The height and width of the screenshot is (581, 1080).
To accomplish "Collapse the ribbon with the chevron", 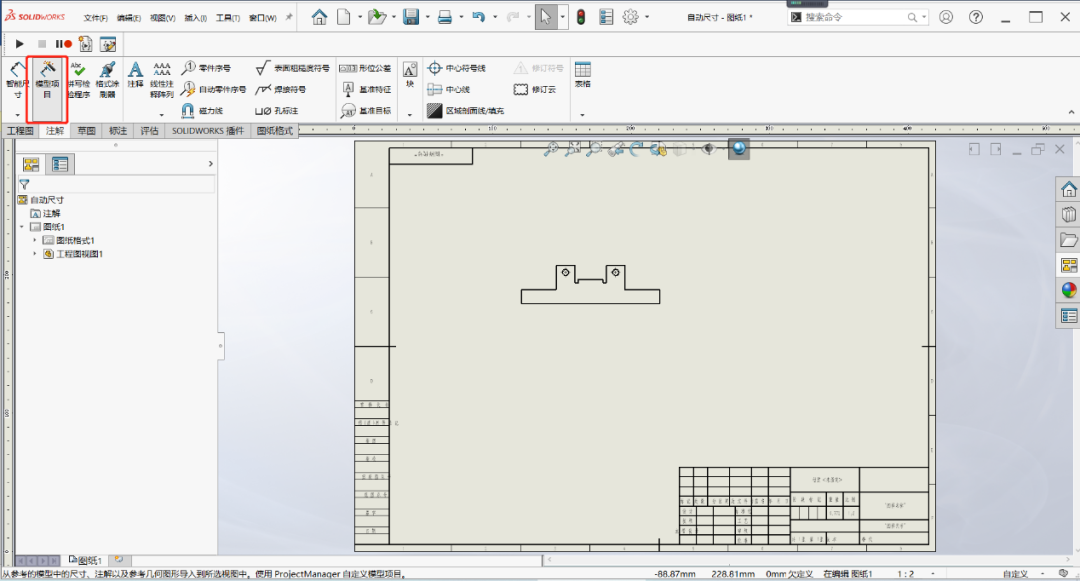I will pyautogui.click(x=1071, y=112).
